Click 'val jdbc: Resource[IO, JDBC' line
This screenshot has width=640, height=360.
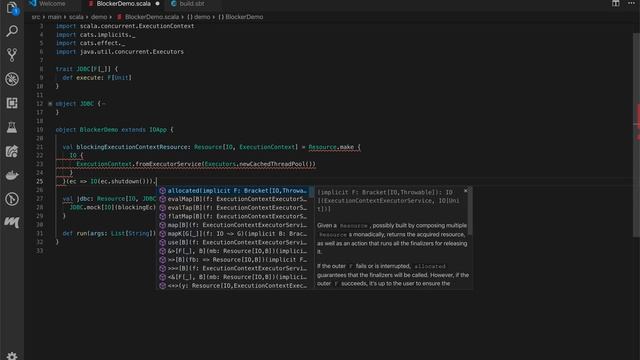109,199
